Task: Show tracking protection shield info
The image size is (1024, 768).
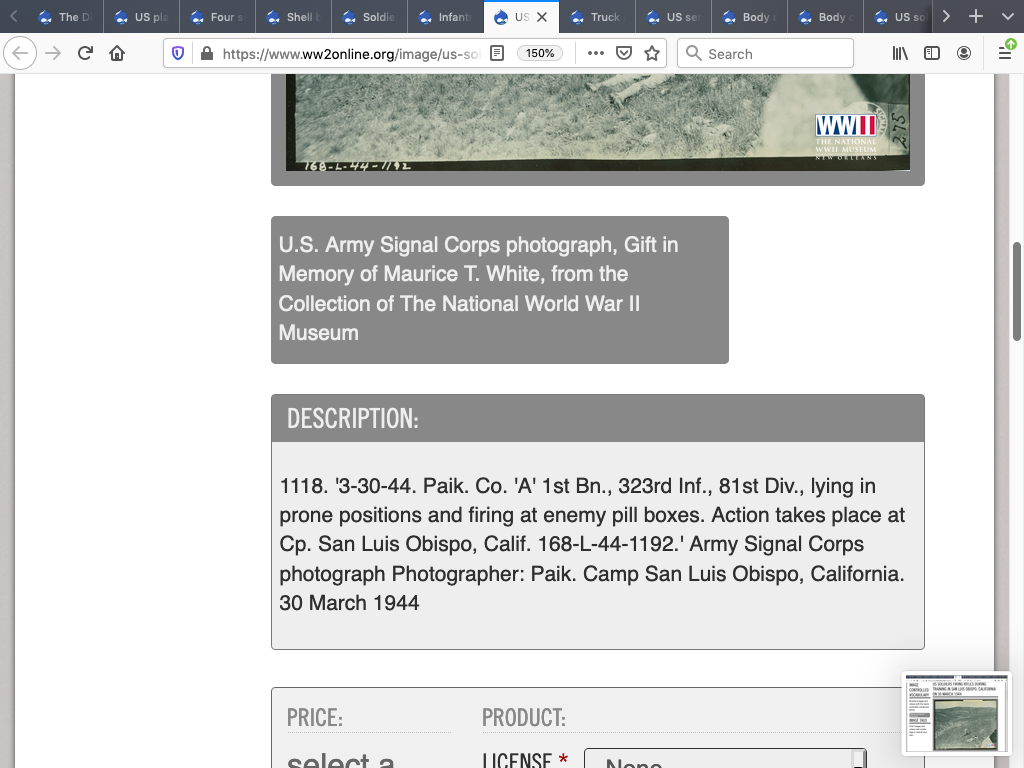Action: (x=178, y=53)
